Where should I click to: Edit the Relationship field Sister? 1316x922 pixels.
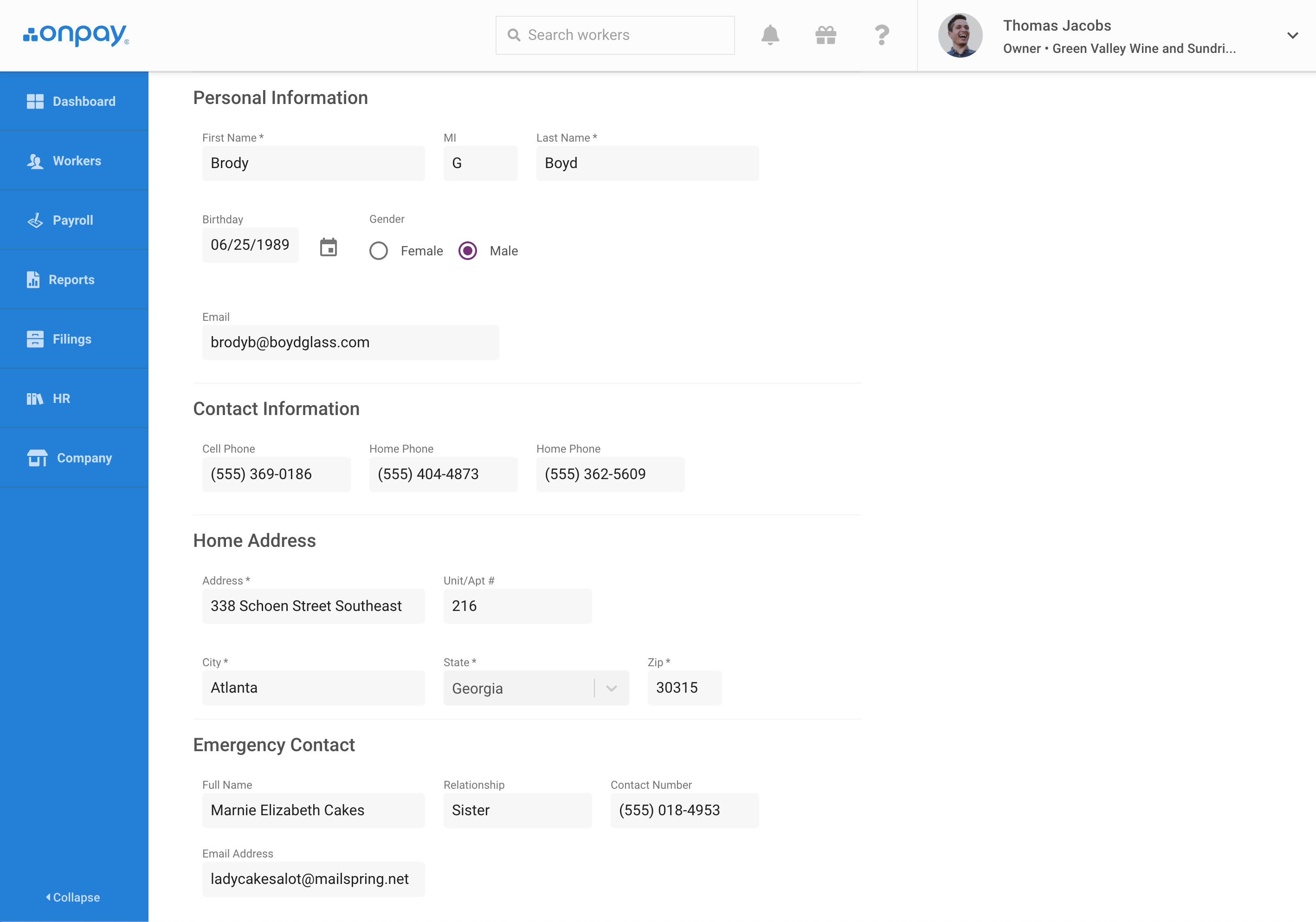coord(517,810)
